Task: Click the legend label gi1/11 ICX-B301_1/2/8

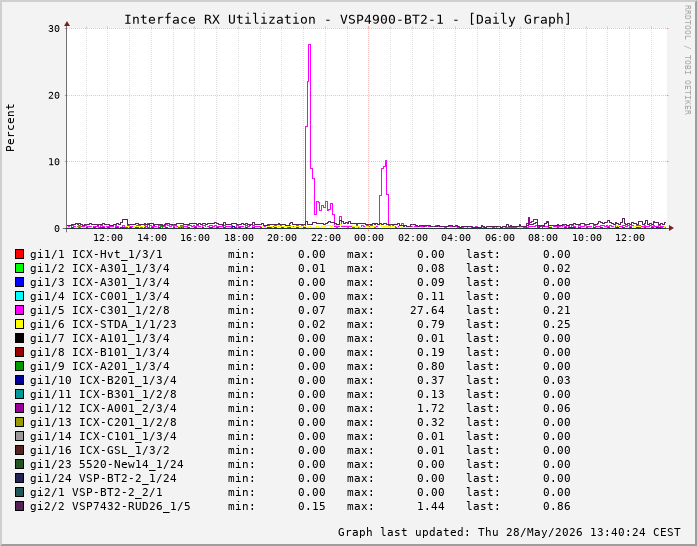Action: point(103,394)
